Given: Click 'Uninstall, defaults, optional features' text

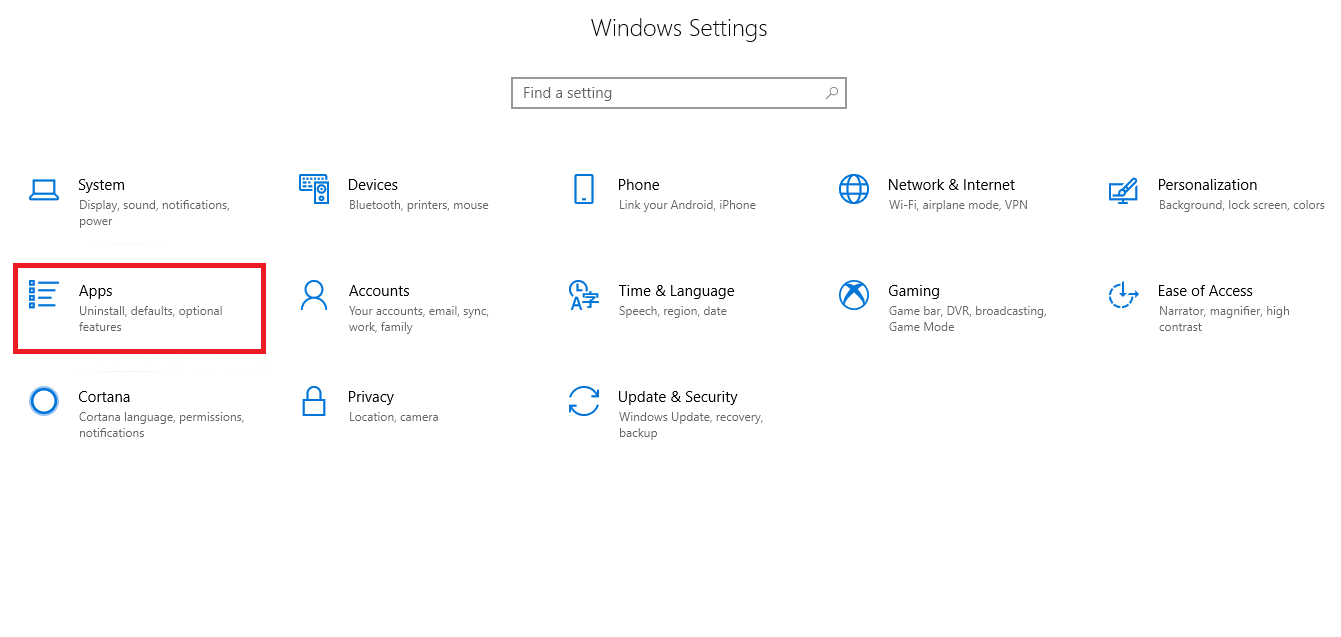Looking at the screenshot, I should point(151,319).
